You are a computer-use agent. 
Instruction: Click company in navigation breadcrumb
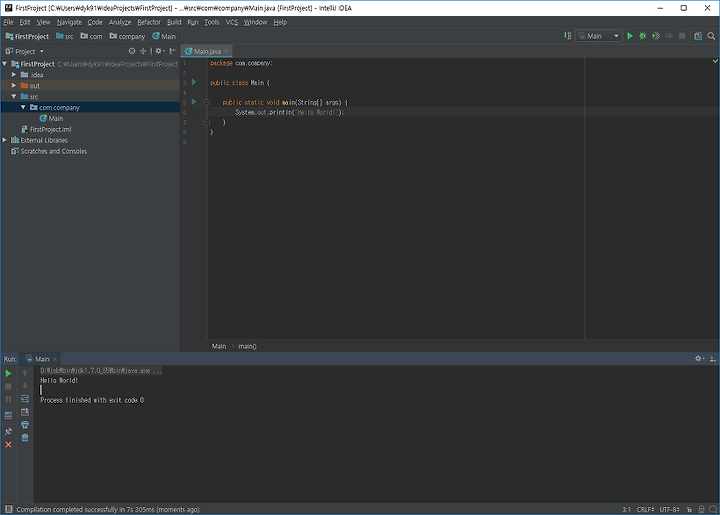coord(127,36)
